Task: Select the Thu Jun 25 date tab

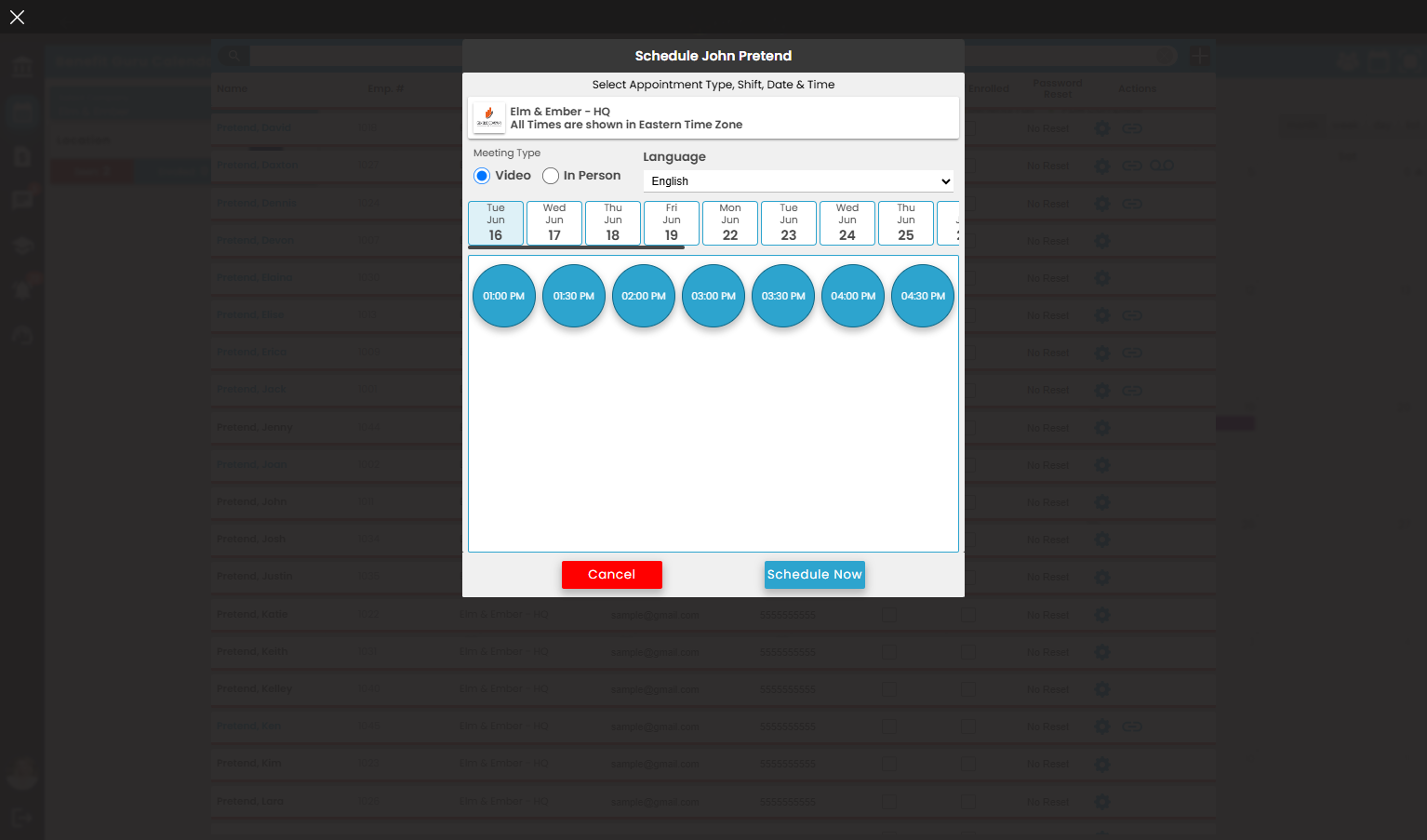Action: coord(906,223)
